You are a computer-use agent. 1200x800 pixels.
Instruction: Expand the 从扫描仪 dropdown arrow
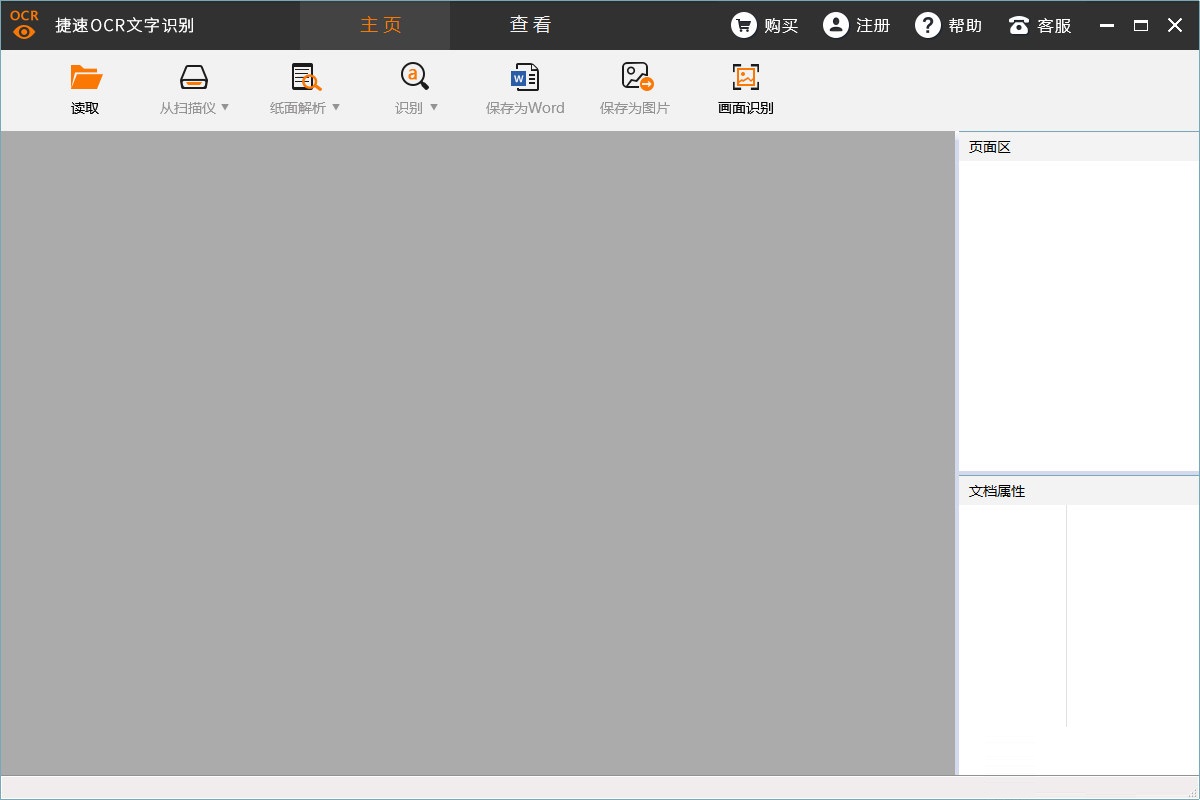(x=225, y=107)
